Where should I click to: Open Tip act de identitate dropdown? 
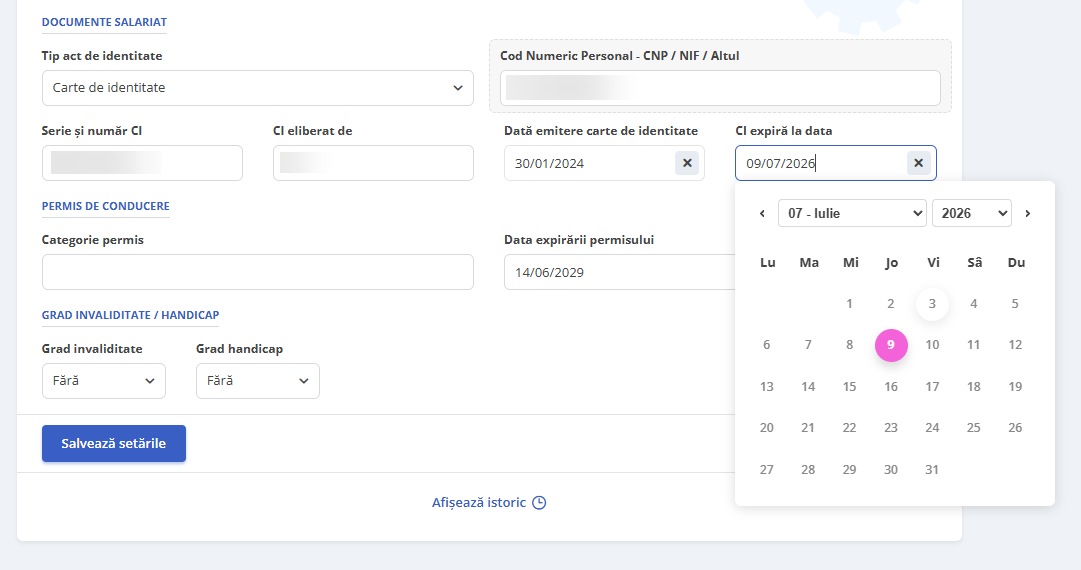[258, 88]
